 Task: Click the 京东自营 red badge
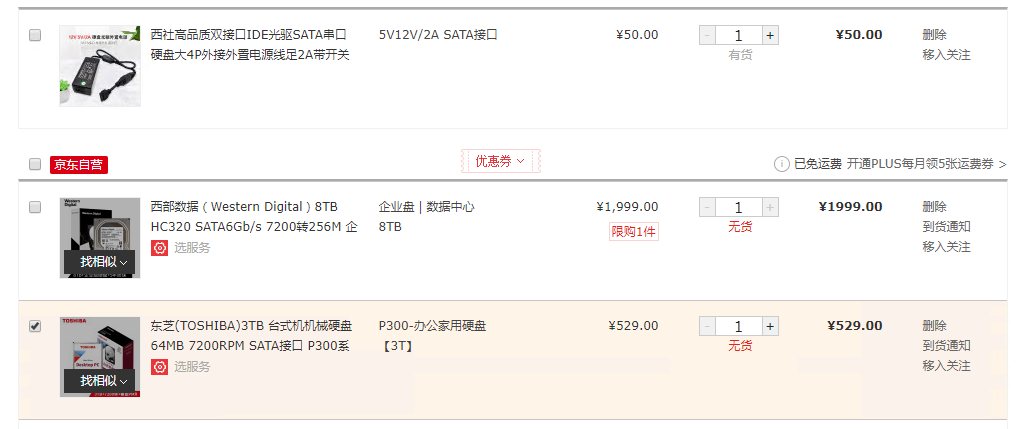(78, 164)
